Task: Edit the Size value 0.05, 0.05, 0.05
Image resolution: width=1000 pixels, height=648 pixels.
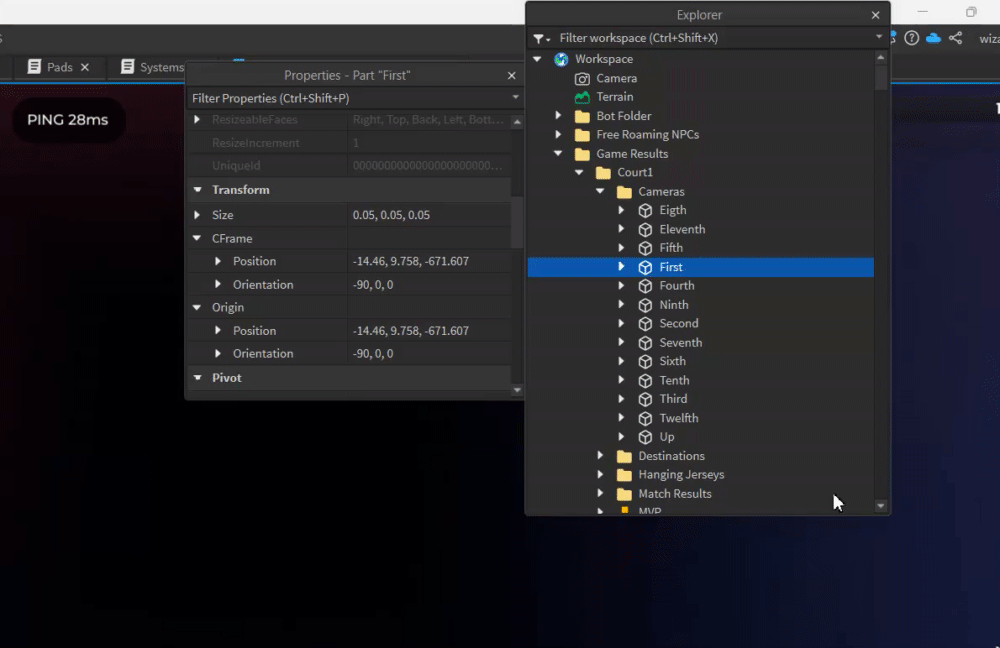Action: [x=429, y=216]
